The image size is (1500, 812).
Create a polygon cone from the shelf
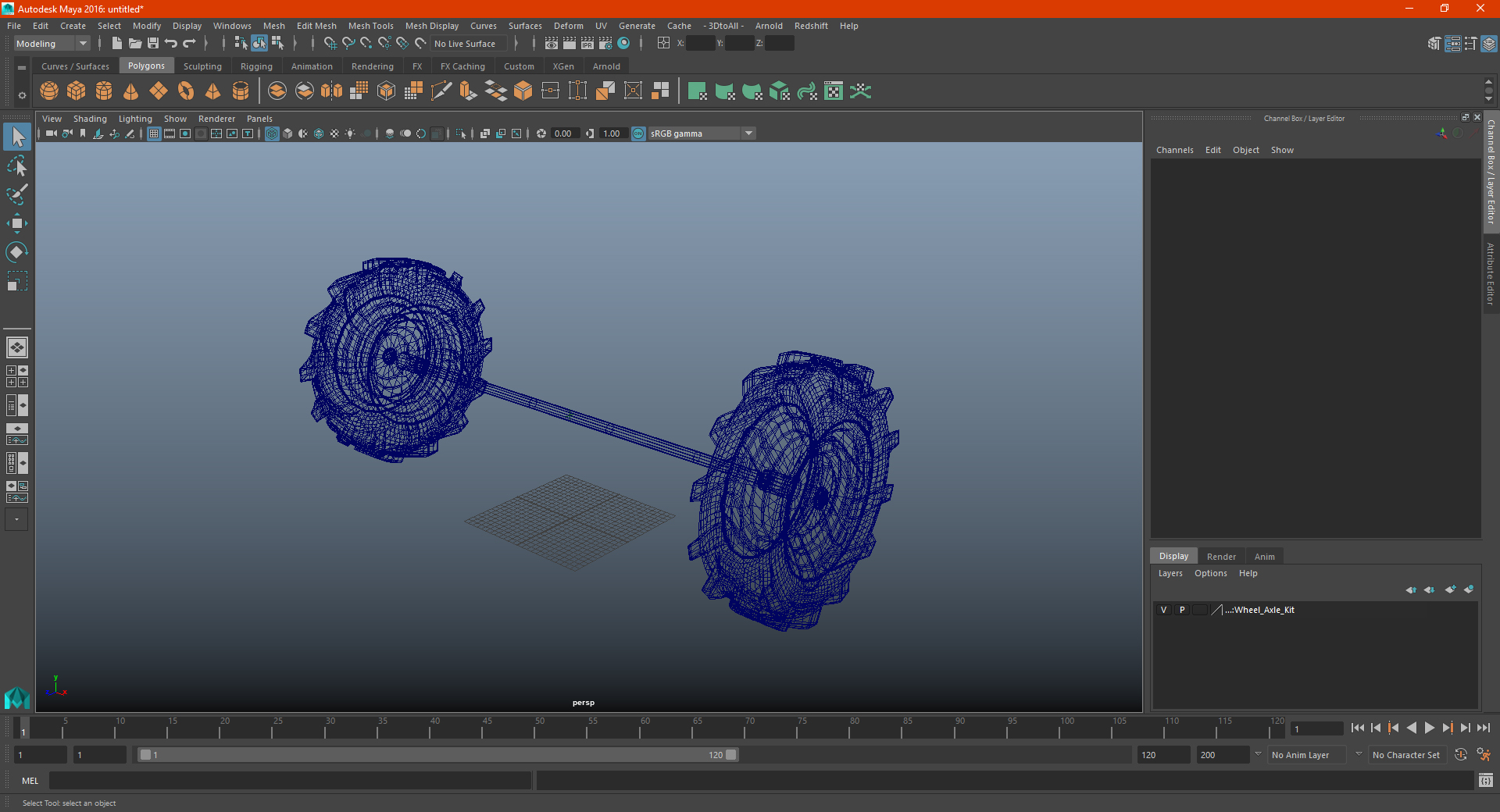pyautogui.click(x=131, y=91)
